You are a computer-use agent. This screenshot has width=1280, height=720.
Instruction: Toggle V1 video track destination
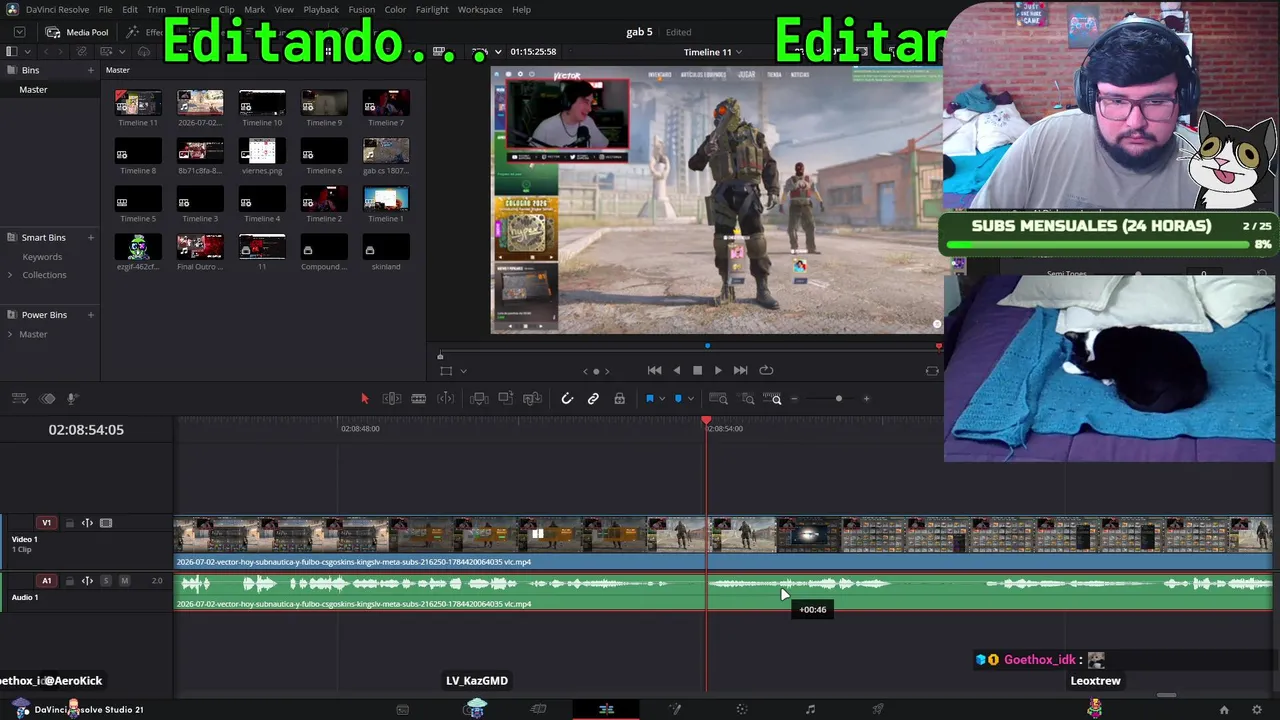pyautogui.click(x=46, y=523)
